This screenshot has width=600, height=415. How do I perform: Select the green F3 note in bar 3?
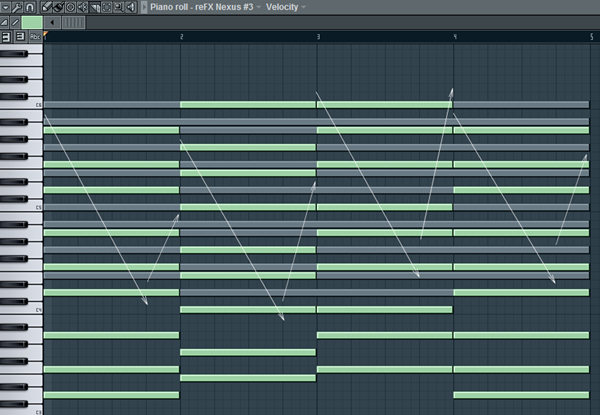coord(385,369)
